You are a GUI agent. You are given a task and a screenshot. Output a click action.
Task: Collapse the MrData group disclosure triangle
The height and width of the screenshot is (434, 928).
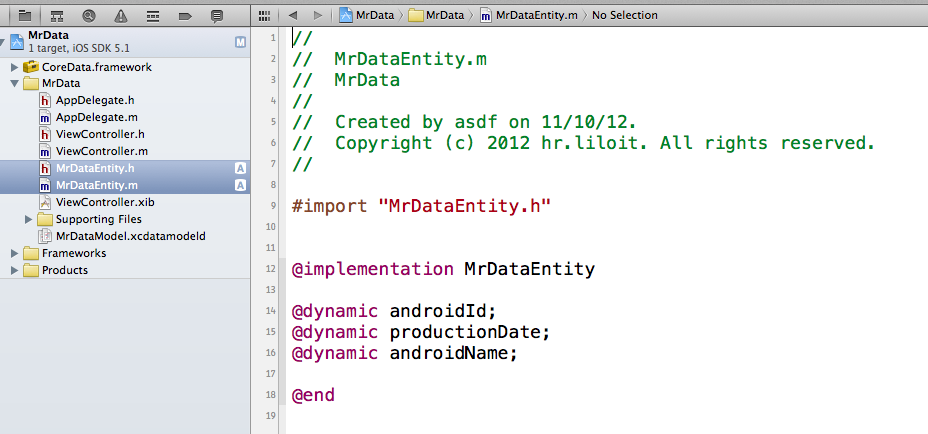(15, 83)
